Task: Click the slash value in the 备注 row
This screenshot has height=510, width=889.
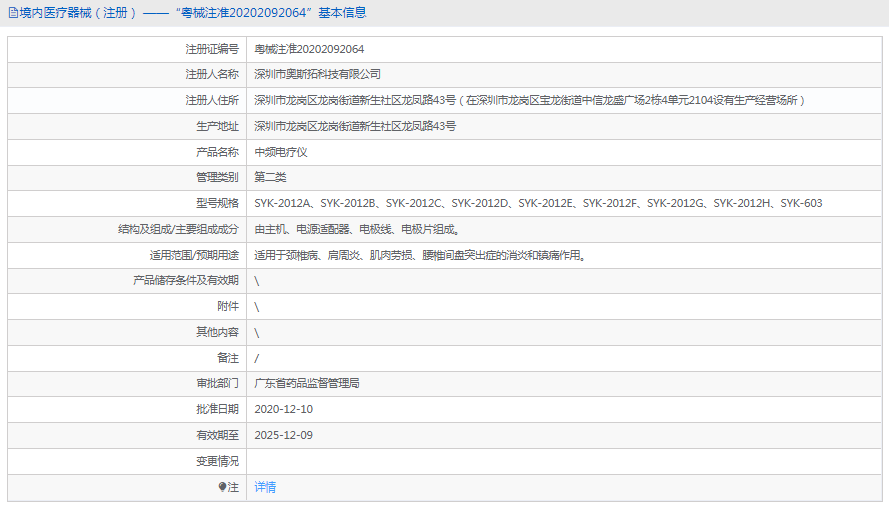Action: [257, 358]
